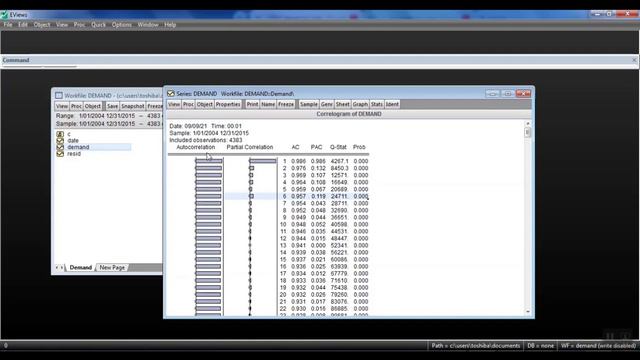Open the Quick menu
This screenshot has width=640, height=360.
coord(98,25)
